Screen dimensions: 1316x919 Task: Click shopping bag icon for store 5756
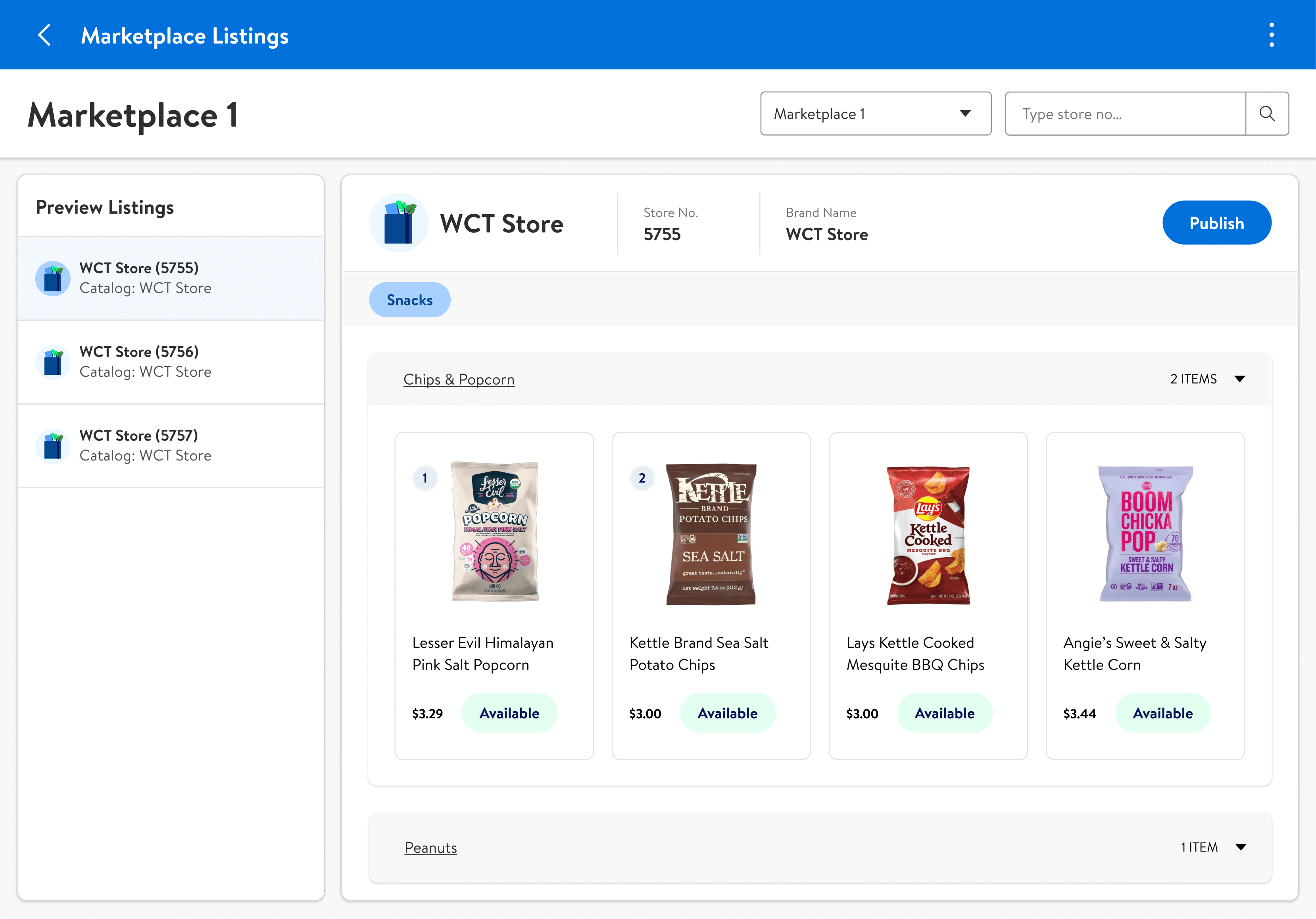(x=53, y=362)
